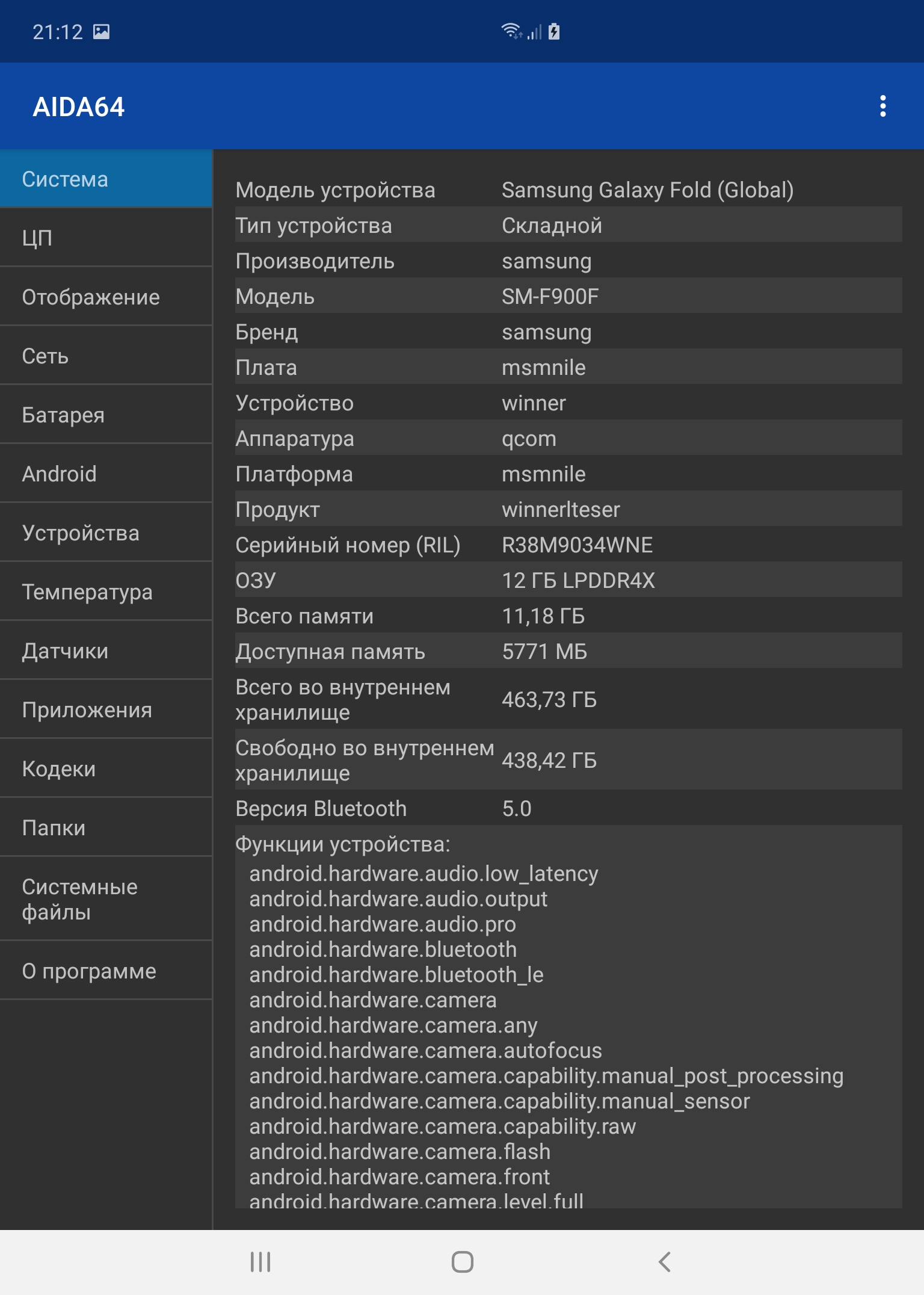Open the Android section in sidebar
Viewport: 924px width, 1295px height.
[x=106, y=474]
